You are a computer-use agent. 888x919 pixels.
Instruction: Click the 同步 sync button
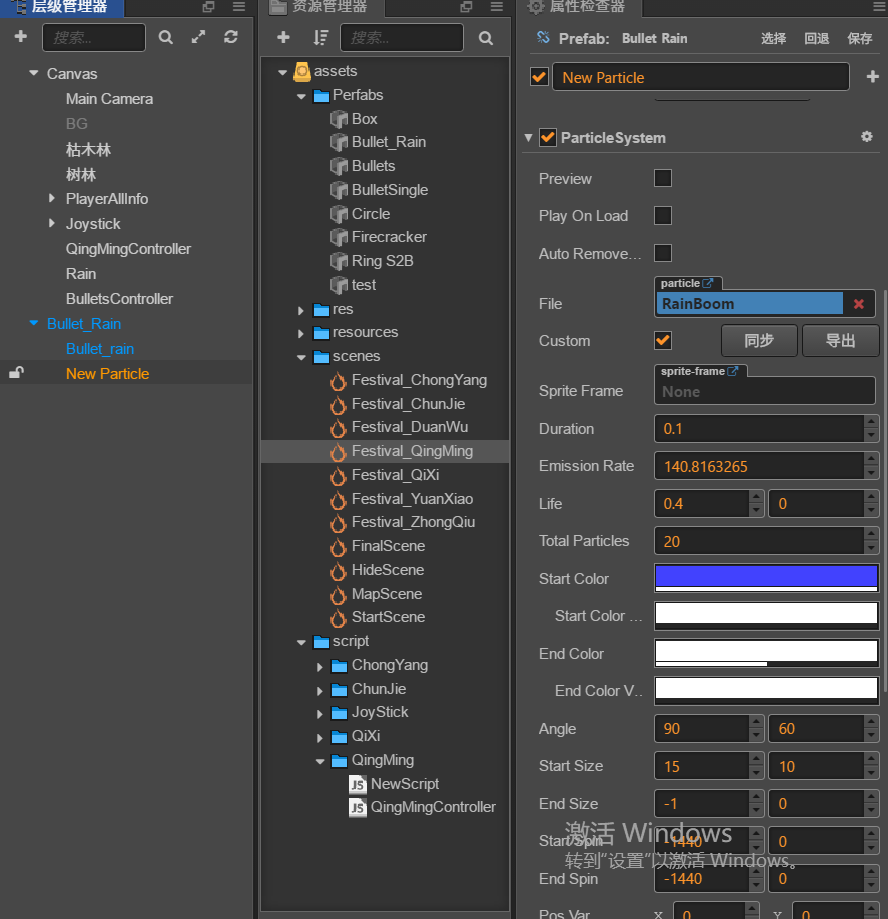tap(759, 341)
